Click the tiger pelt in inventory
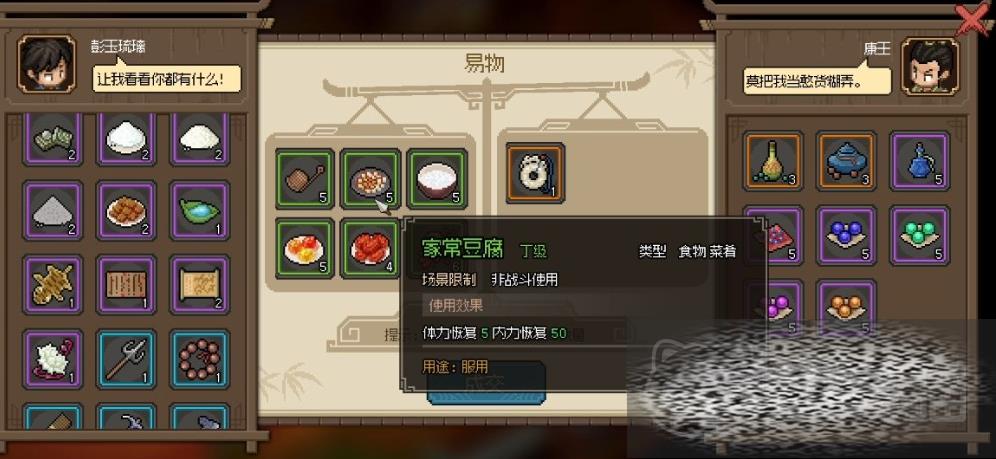The image size is (996, 459). point(52,284)
